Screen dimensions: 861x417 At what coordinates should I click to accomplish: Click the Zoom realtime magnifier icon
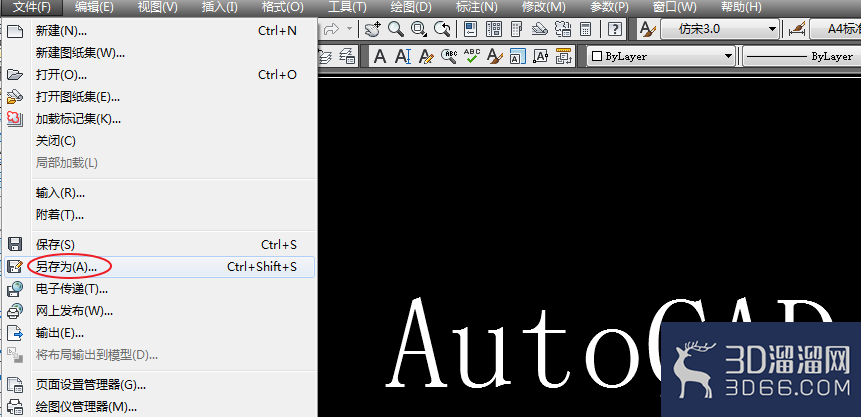tap(396, 29)
